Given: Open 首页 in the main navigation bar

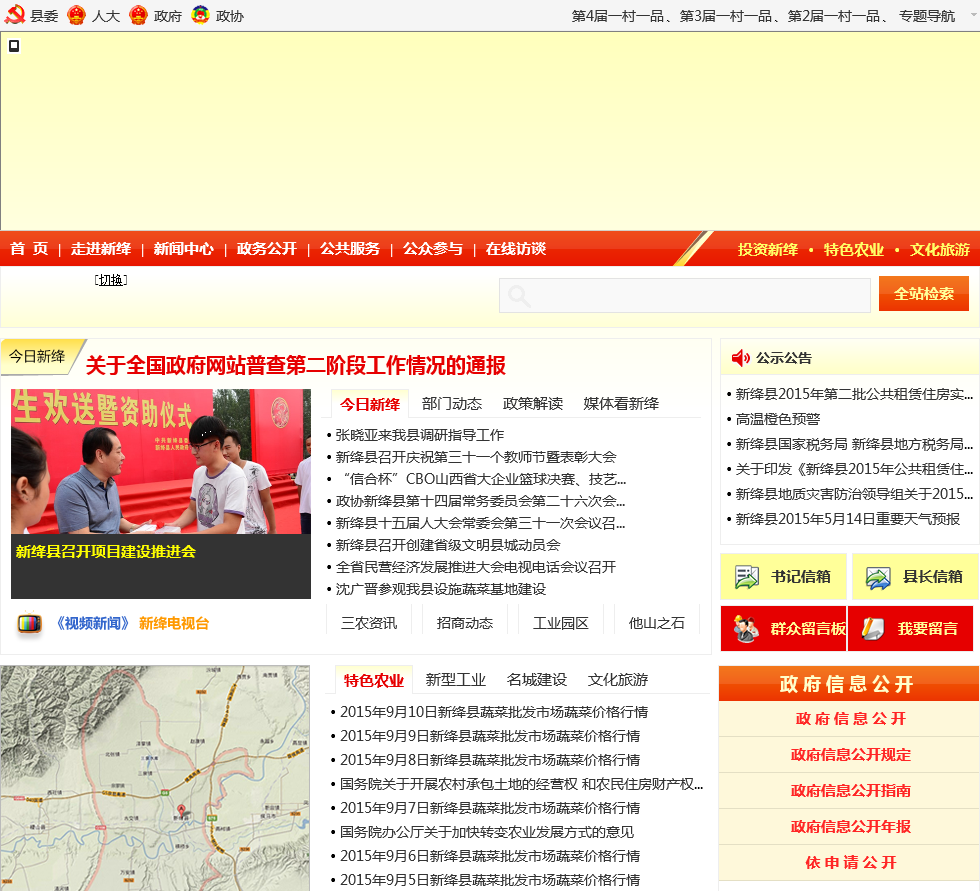Looking at the screenshot, I should [29, 249].
